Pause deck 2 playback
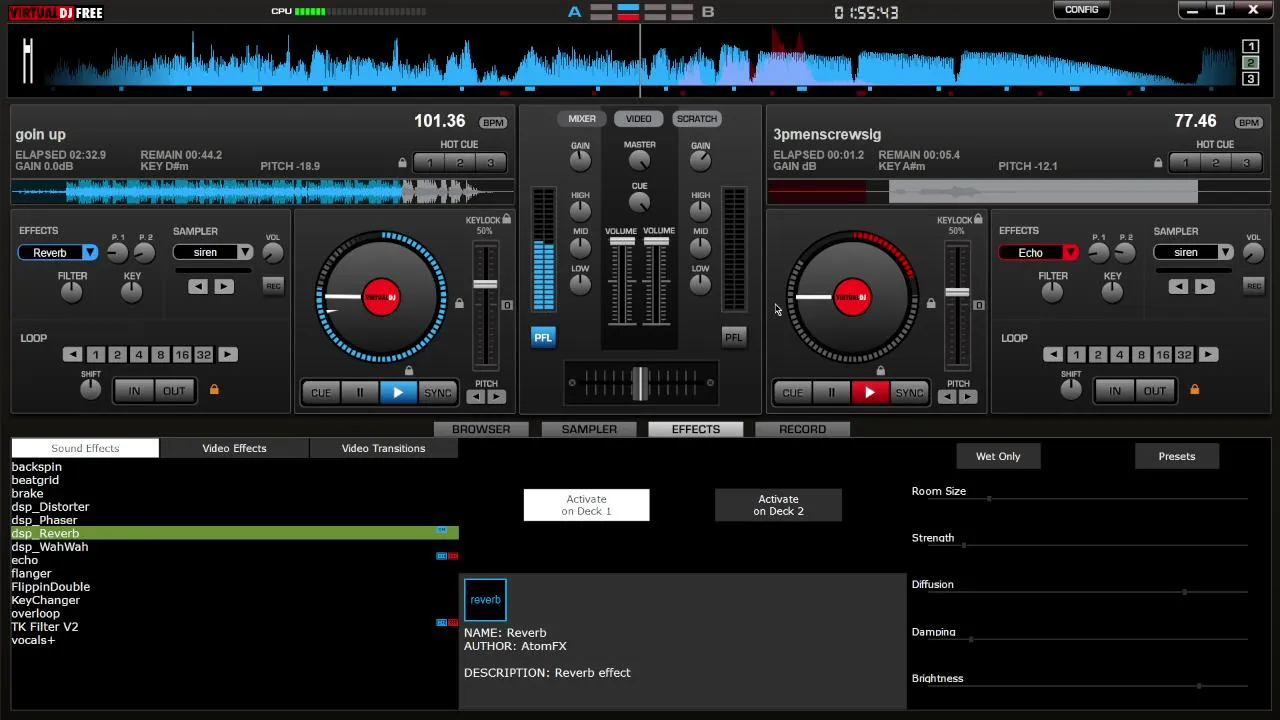 pyautogui.click(x=832, y=393)
